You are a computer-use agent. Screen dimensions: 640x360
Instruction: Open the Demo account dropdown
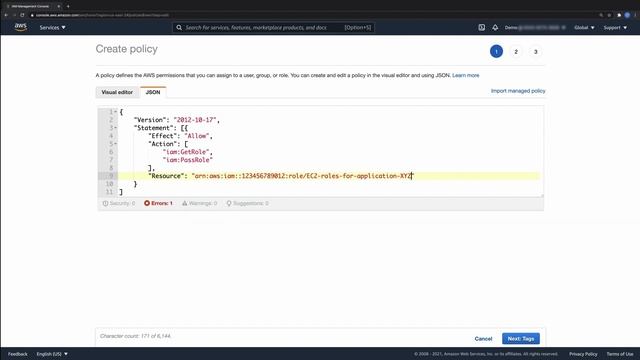pyautogui.click(x=535, y=27)
